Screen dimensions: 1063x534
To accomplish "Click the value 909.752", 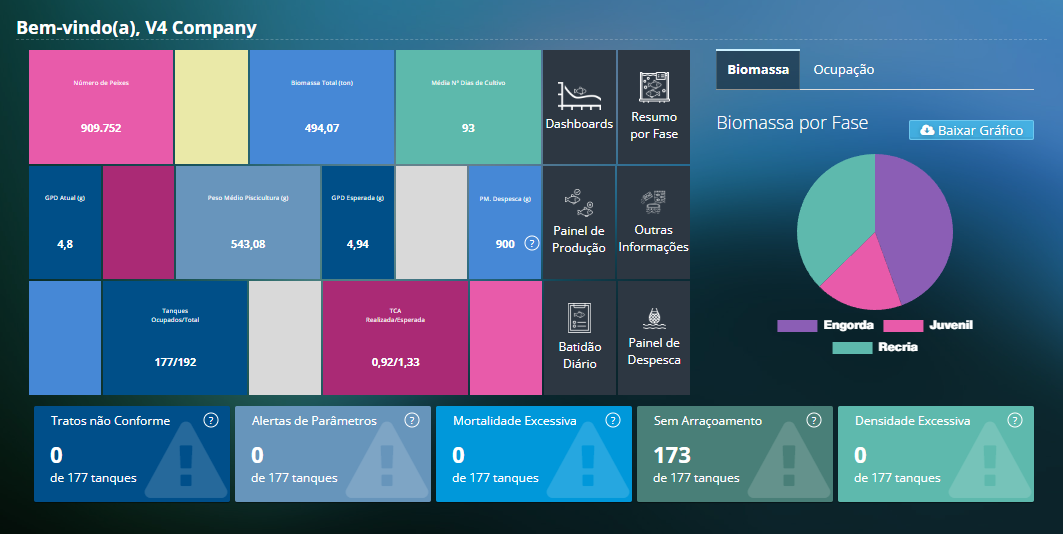I will coord(101,128).
